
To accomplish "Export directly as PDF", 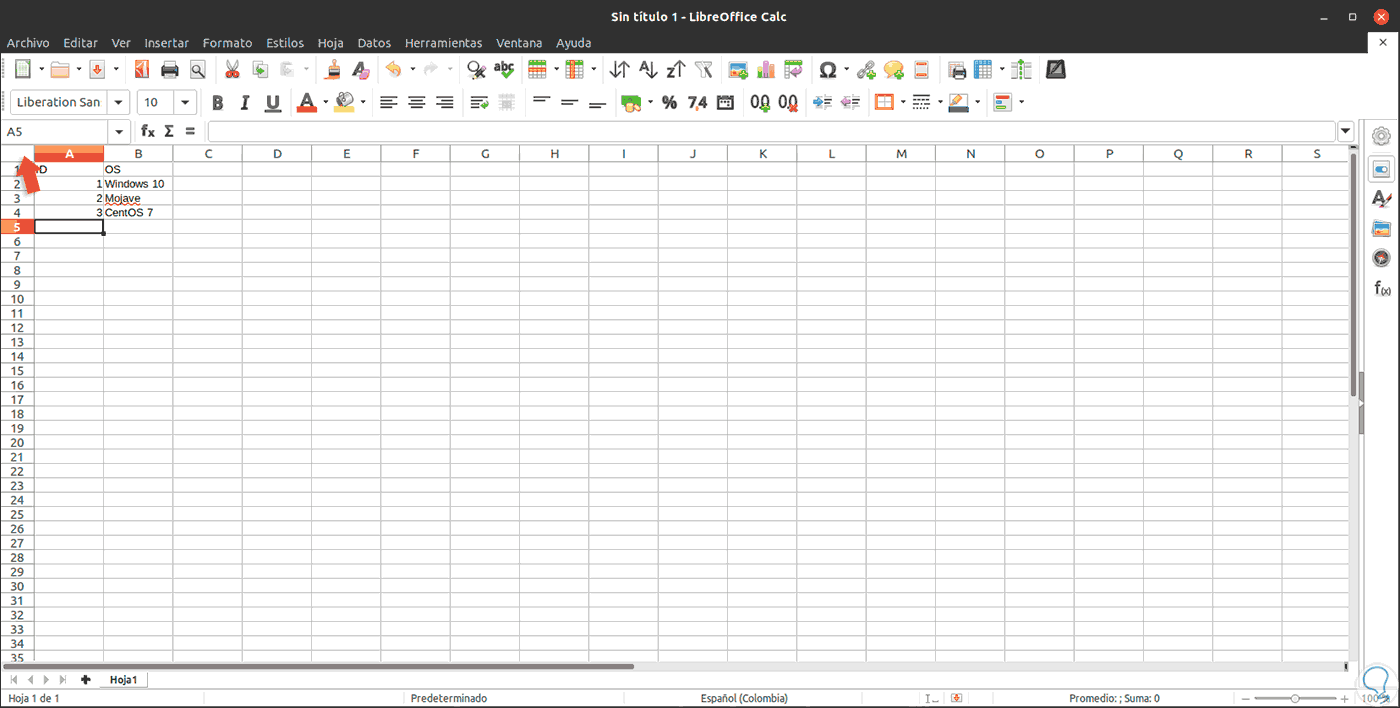I will tap(141, 69).
